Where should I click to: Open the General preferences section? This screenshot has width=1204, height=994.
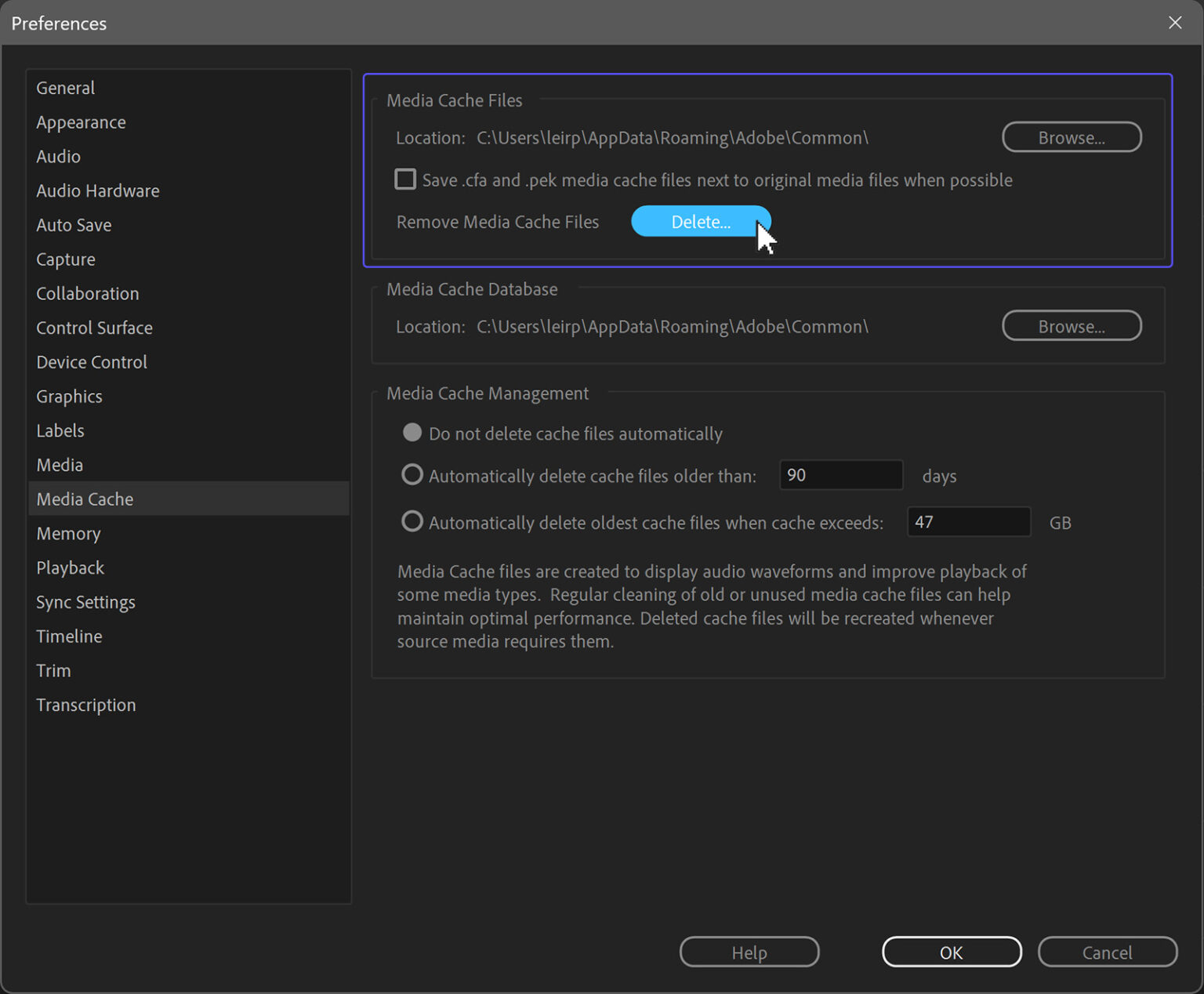tap(65, 88)
